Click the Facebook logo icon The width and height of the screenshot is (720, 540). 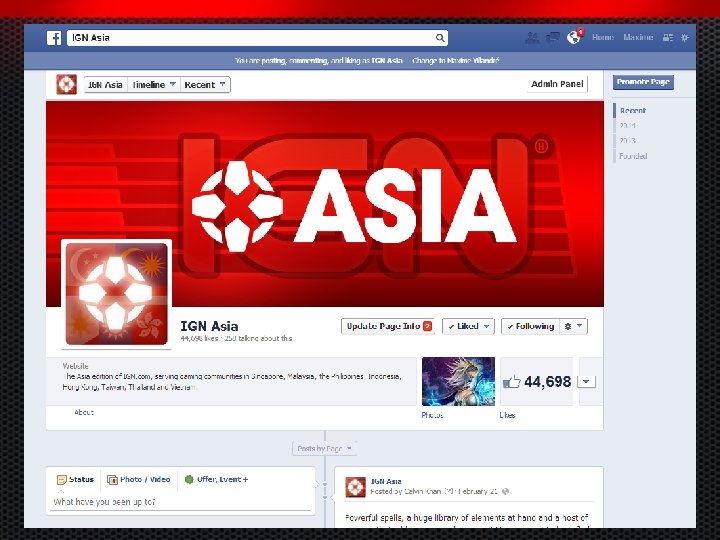54,38
